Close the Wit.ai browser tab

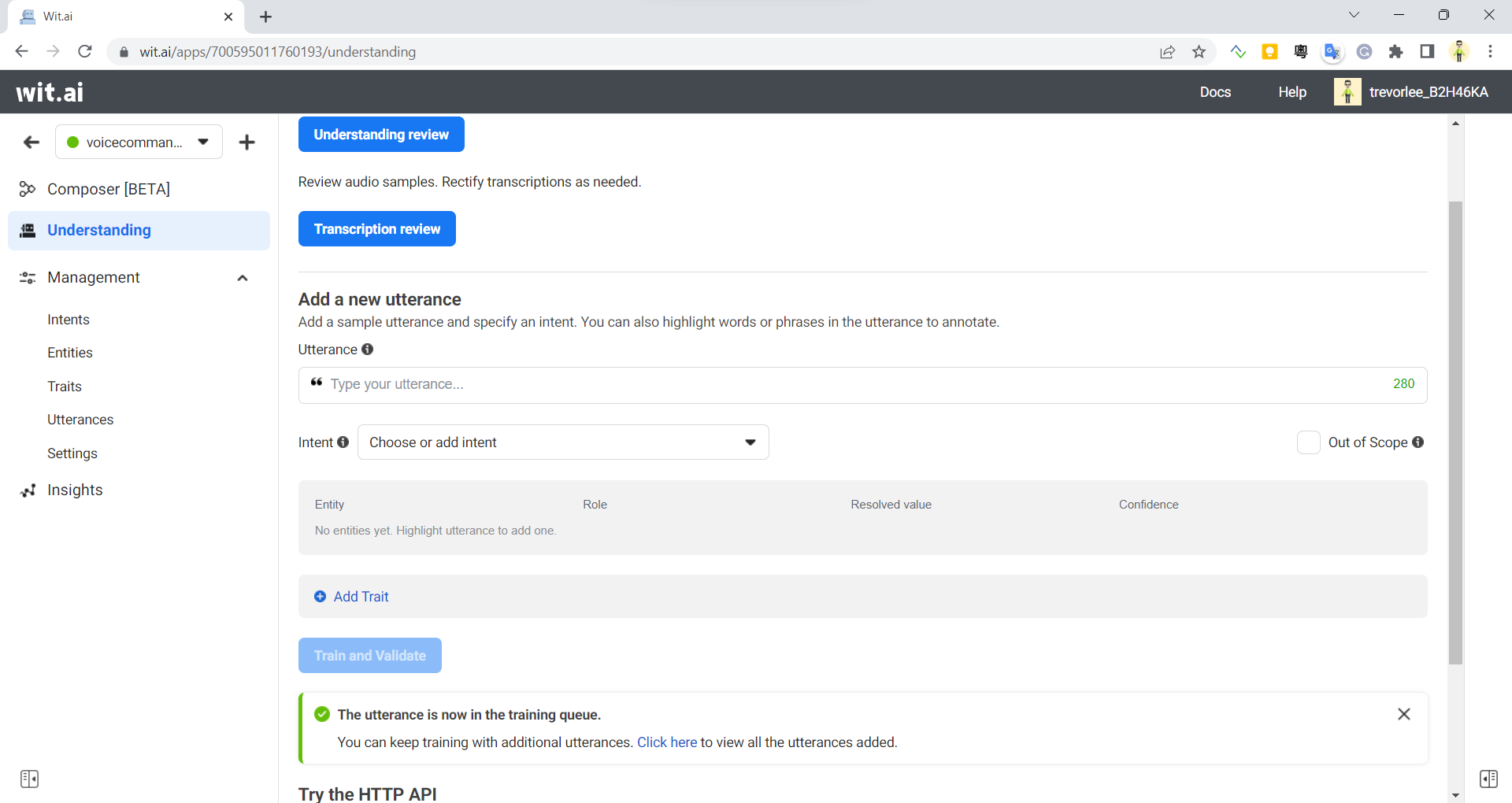[x=228, y=17]
